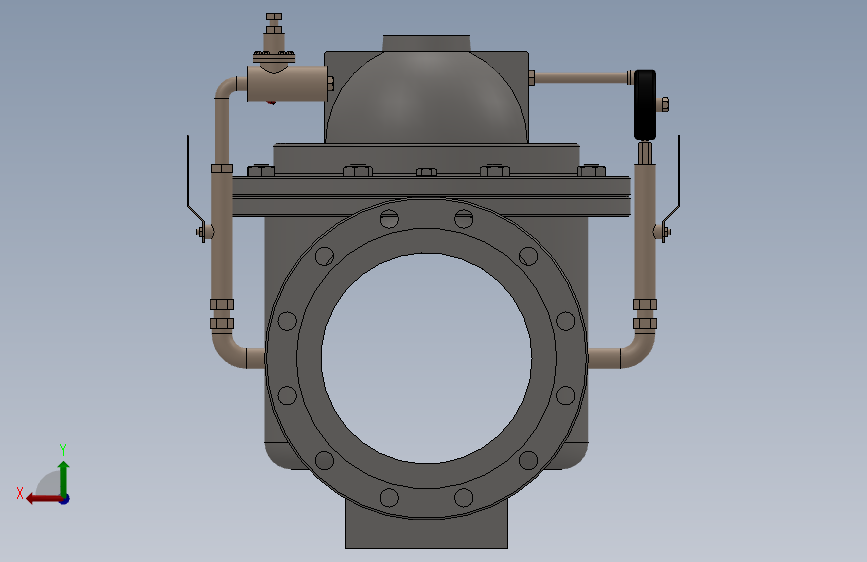Select the black pressure gauge on the model
867x562 pixels.
(x=645, y=105)
